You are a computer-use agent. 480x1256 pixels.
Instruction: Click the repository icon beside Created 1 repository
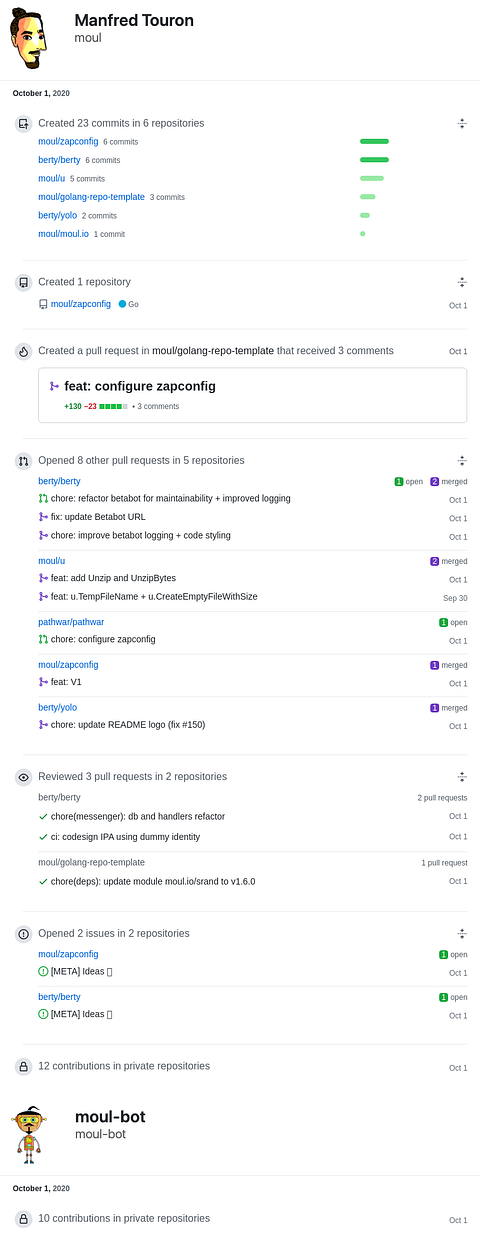[x=23, y=283]
